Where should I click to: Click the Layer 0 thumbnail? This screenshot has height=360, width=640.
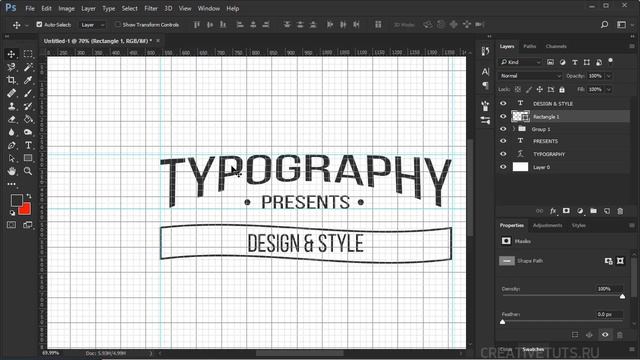click(x=520, y=167)
